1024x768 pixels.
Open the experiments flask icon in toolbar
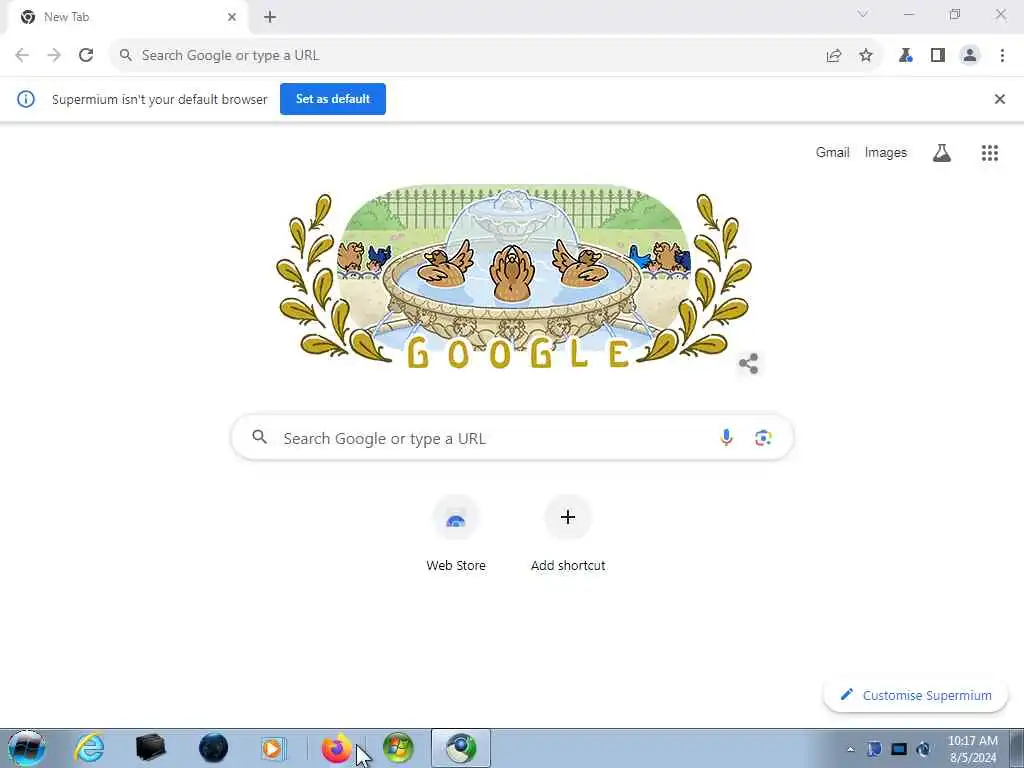(x=906, y=56)
